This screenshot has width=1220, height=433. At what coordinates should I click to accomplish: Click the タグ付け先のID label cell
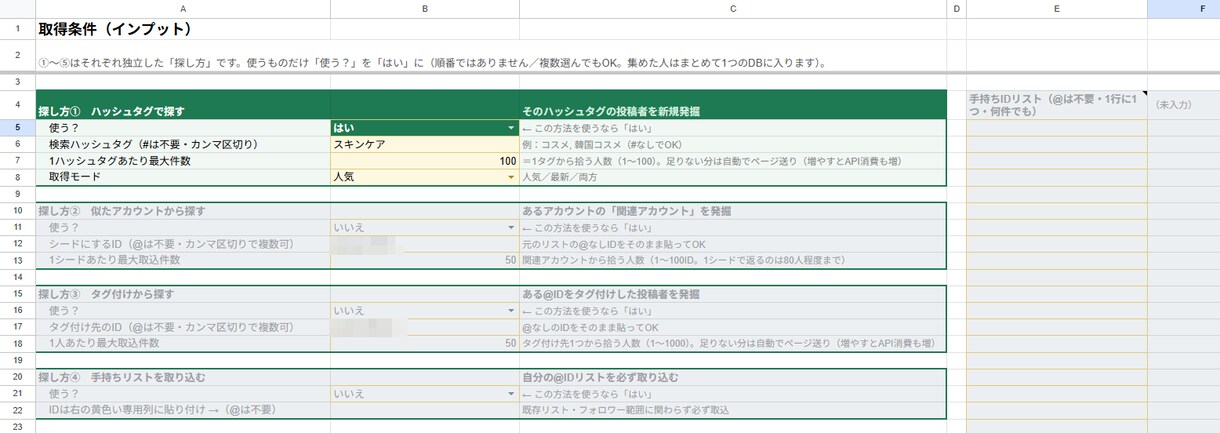pos(184,327)
